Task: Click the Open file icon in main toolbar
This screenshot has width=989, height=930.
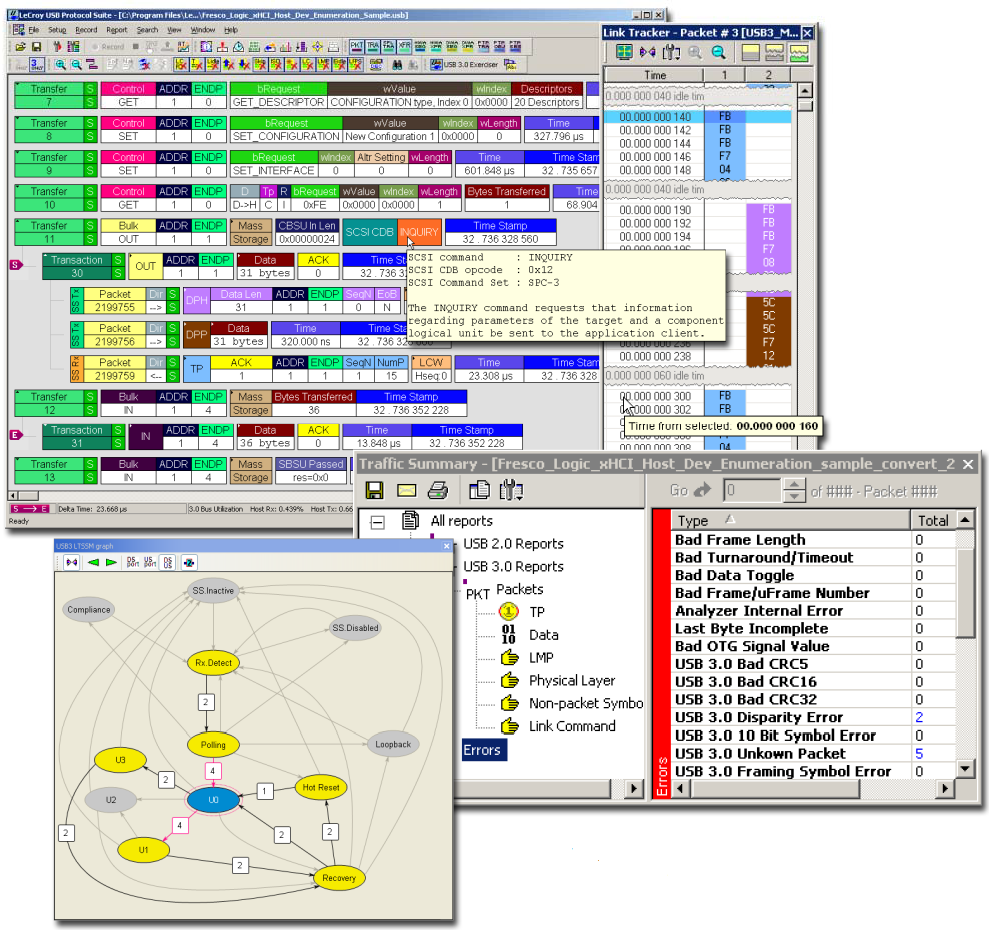Action: [20, 46]
